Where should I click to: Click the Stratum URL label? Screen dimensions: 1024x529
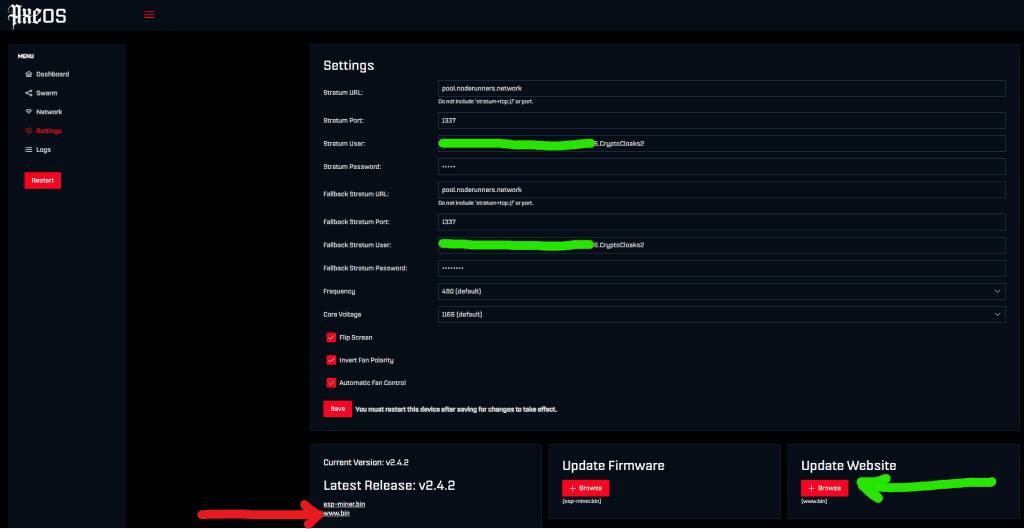point(343,93)
